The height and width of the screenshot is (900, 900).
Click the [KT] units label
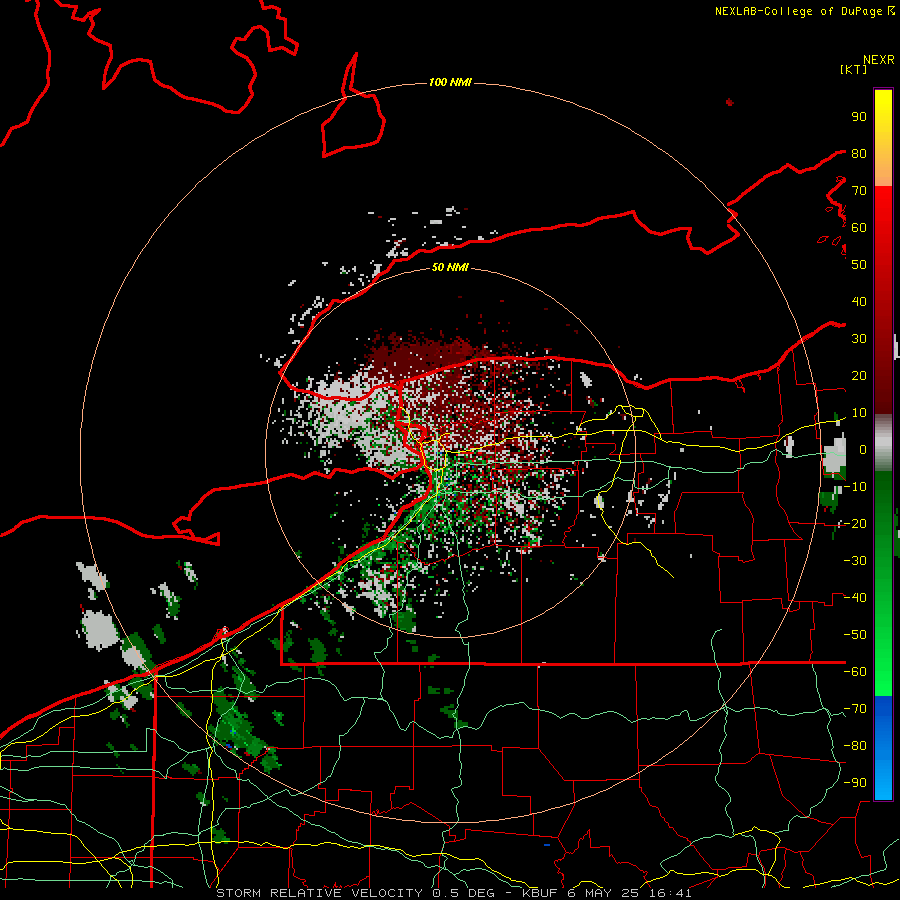coord(854,69)
